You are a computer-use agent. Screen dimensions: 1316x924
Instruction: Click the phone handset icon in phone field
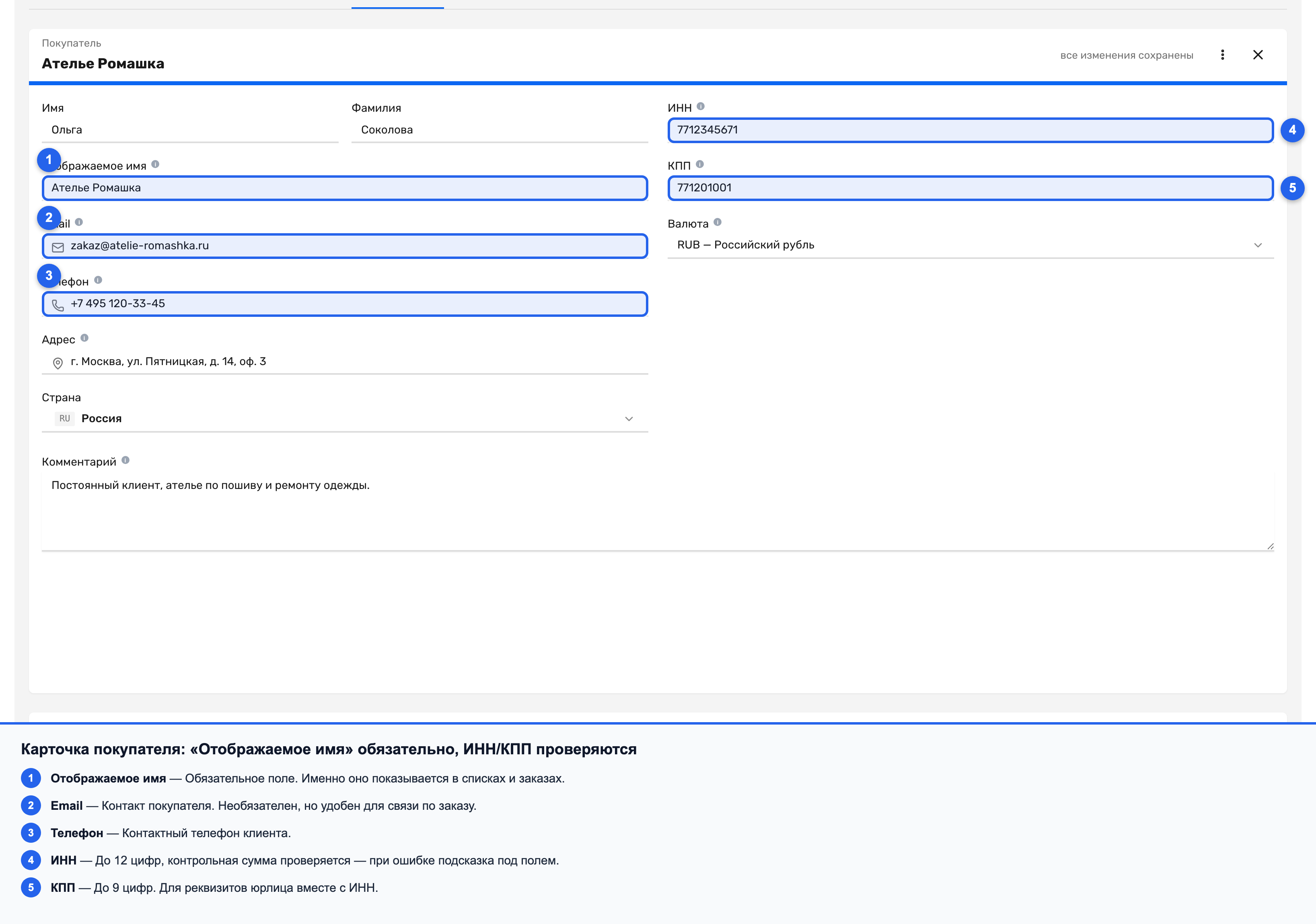coord(58,305)
